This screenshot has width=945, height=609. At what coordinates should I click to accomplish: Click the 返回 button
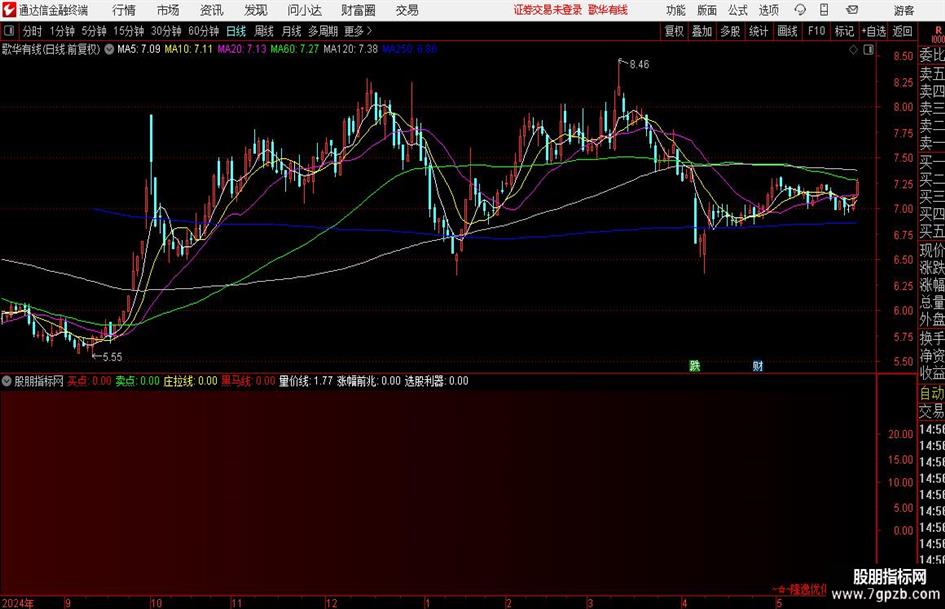[903, 31]
